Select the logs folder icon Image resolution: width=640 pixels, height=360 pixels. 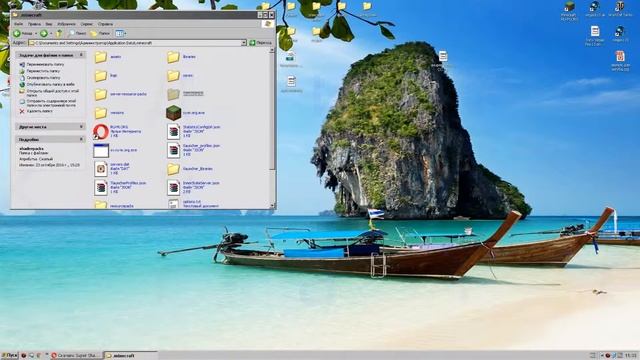click(101, 76)
